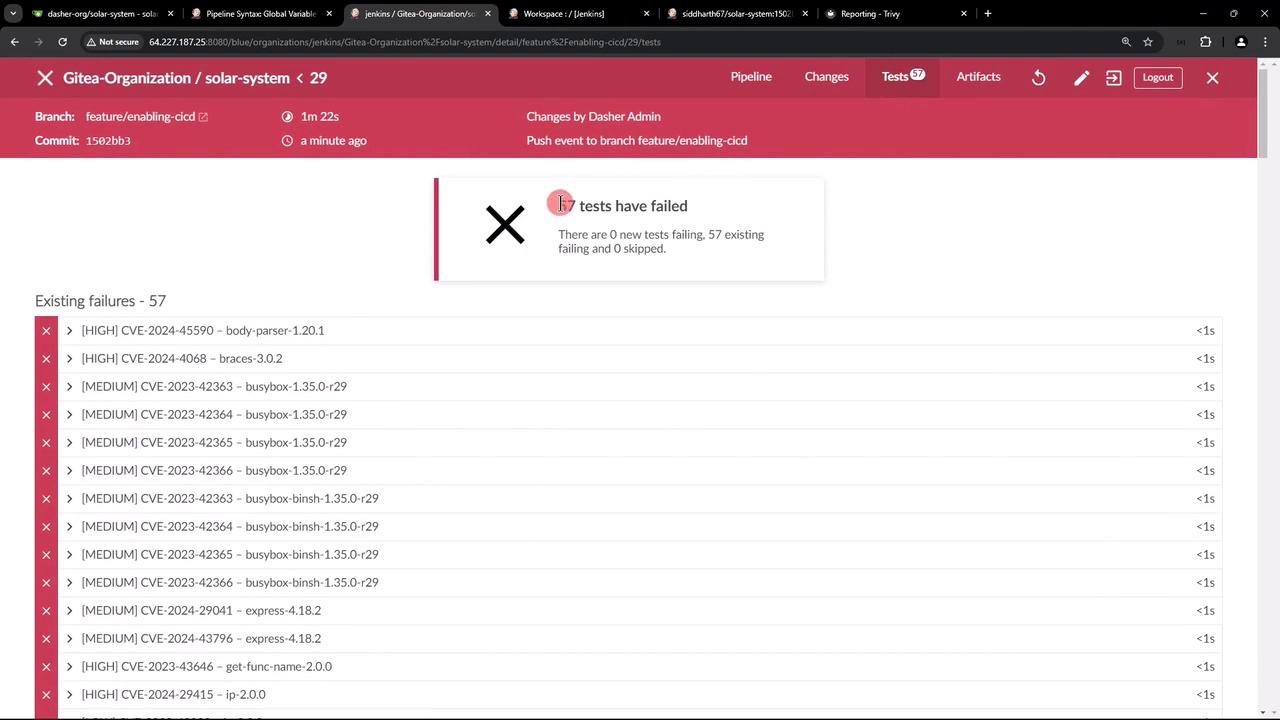
Task: Click row text CVE-2024-29041 express-4.18.2
Action: pos(201,610)
